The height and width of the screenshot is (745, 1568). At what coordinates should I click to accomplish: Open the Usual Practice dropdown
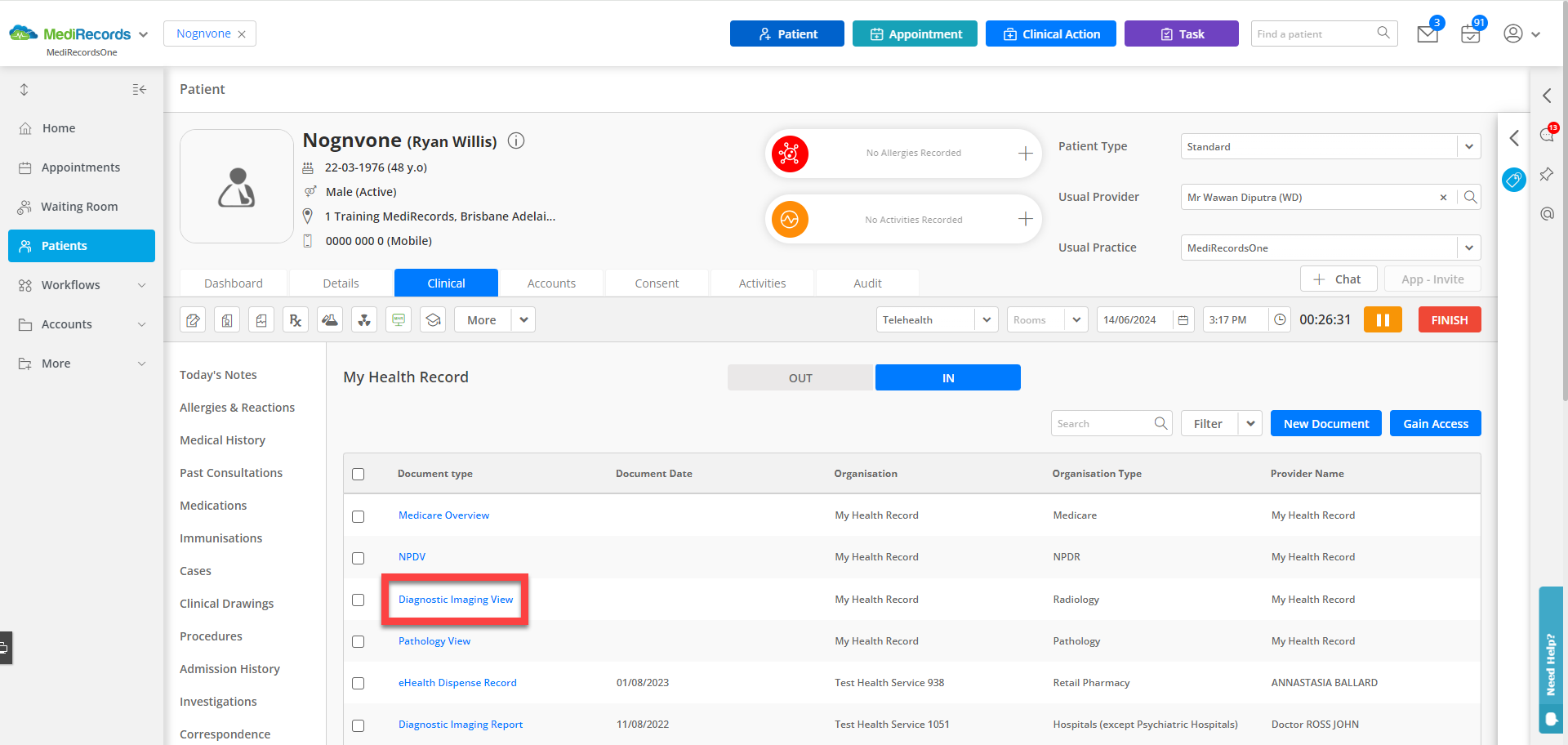click(1468, 248)
